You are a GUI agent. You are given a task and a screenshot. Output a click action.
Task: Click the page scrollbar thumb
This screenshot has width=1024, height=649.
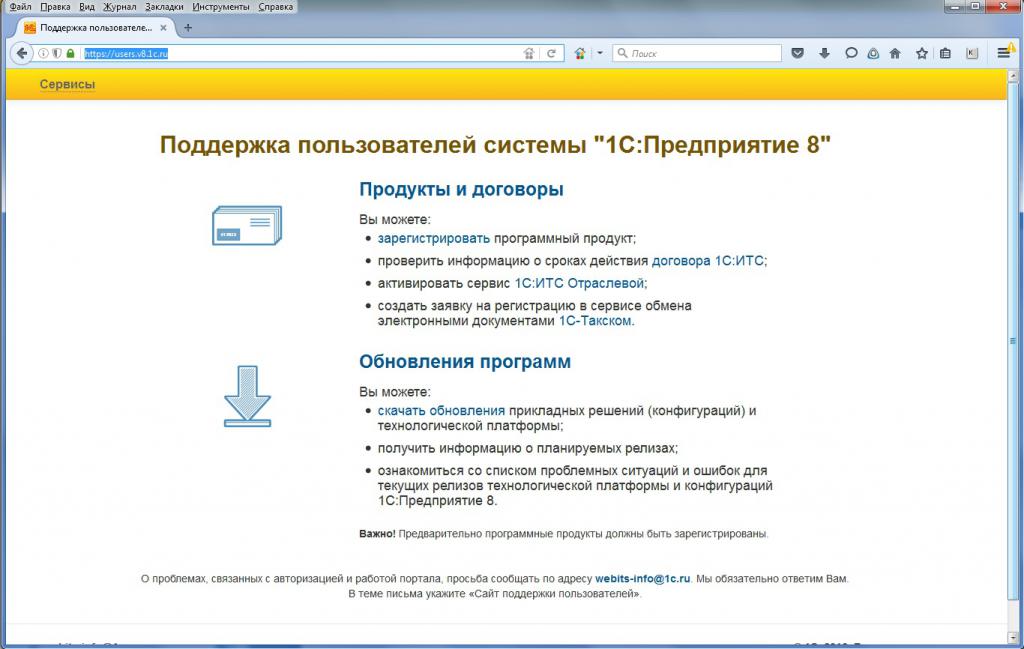[x=1013, y=340]
